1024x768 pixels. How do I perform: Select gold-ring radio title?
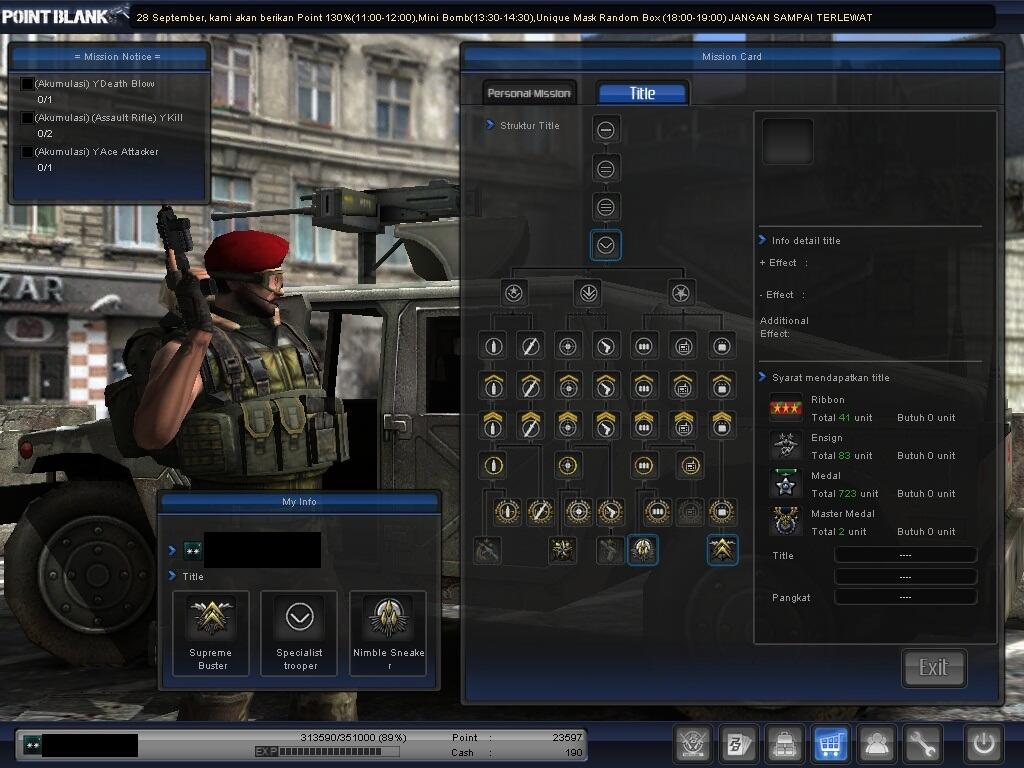click(690, 466)
